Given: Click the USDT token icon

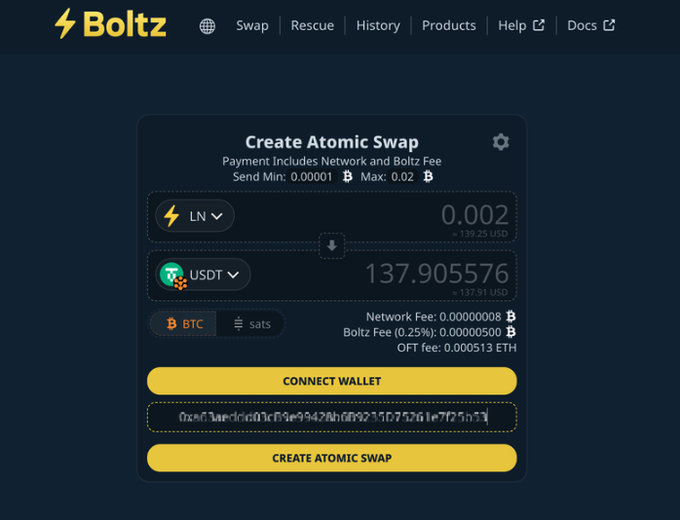Looking at the screenshot, I should [173, 275].
